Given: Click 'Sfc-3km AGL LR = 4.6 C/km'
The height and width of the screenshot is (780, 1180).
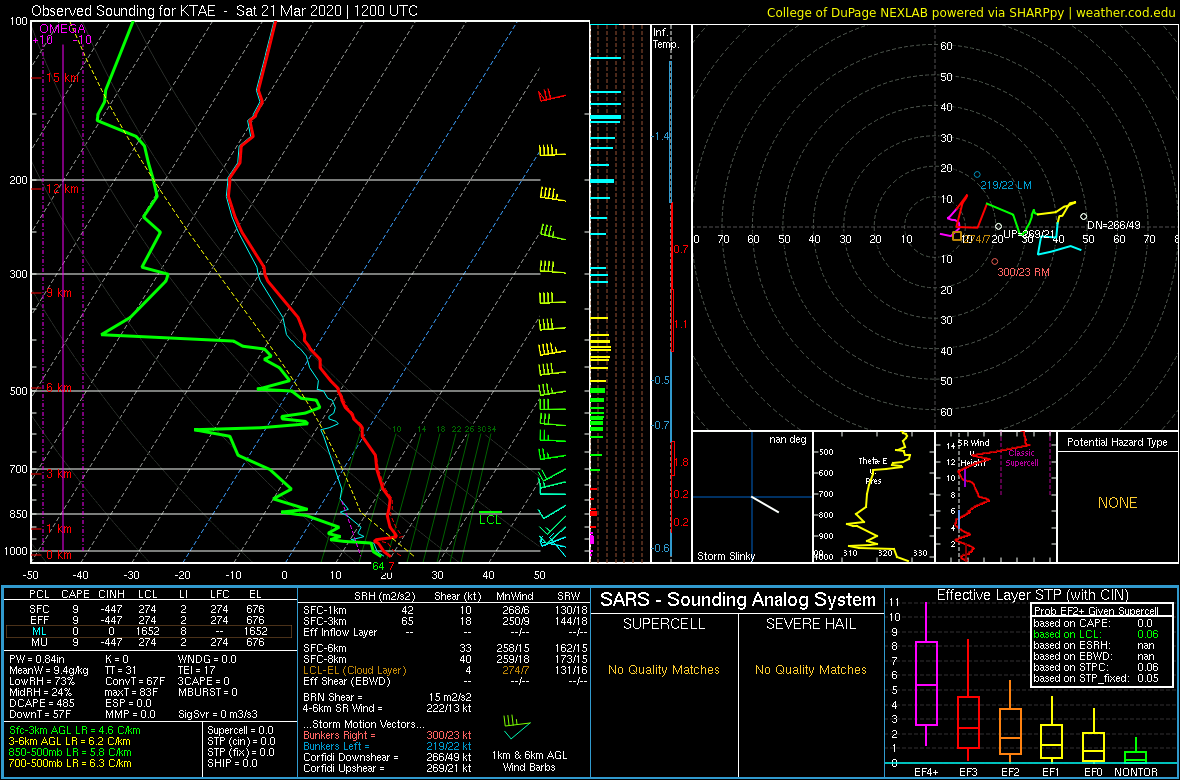Looking at the screenshot, I should click(75, 731).
